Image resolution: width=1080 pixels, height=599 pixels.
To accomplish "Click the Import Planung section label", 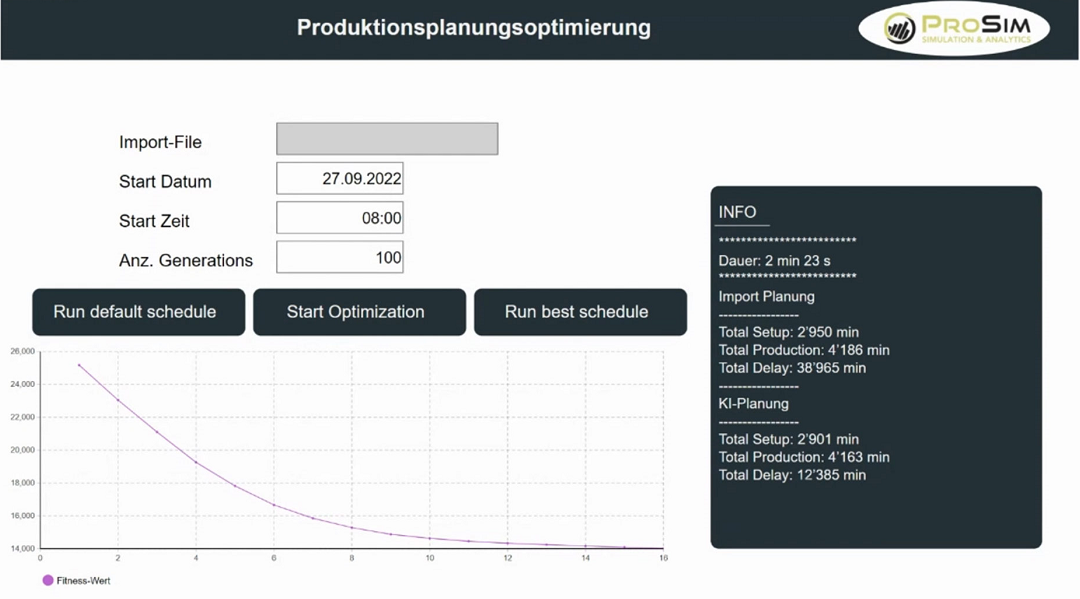I will [x=767, y=297].
